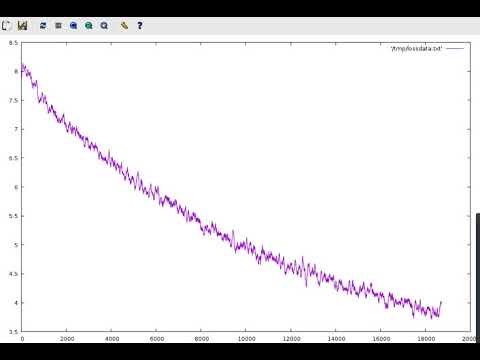Click the x-axis label 6000
This screenshot has width=480, height=360.
[156, 339]
